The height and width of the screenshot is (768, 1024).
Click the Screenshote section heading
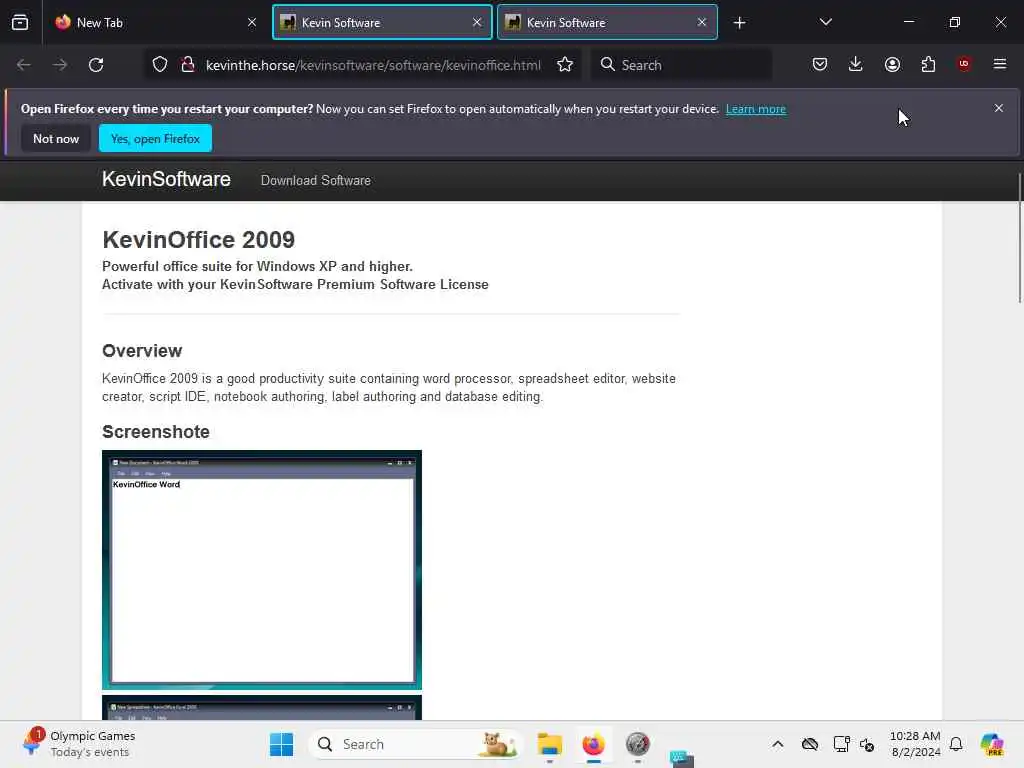[155, 432]
